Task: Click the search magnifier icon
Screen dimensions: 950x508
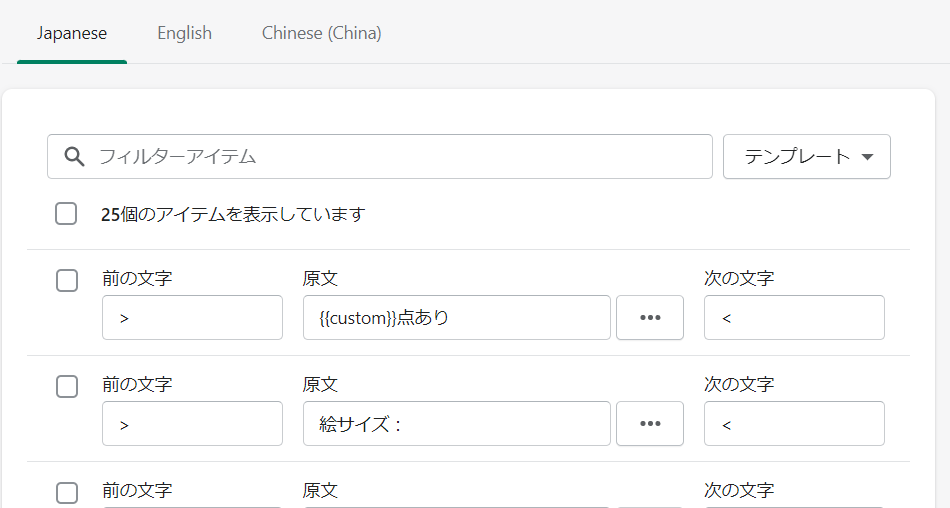Action: [73, 157]
